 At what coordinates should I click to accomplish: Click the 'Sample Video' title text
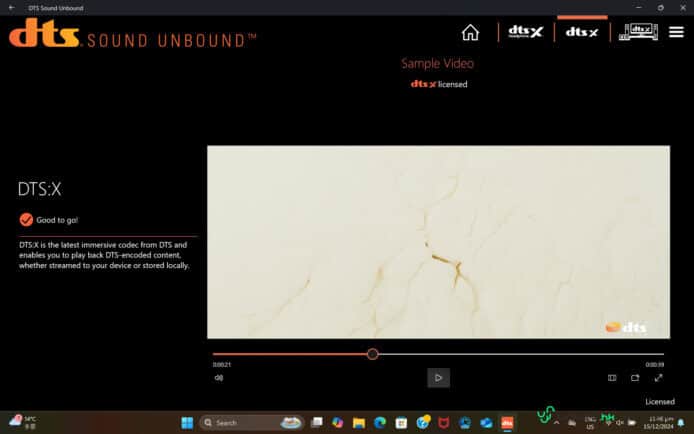[437, 63]
